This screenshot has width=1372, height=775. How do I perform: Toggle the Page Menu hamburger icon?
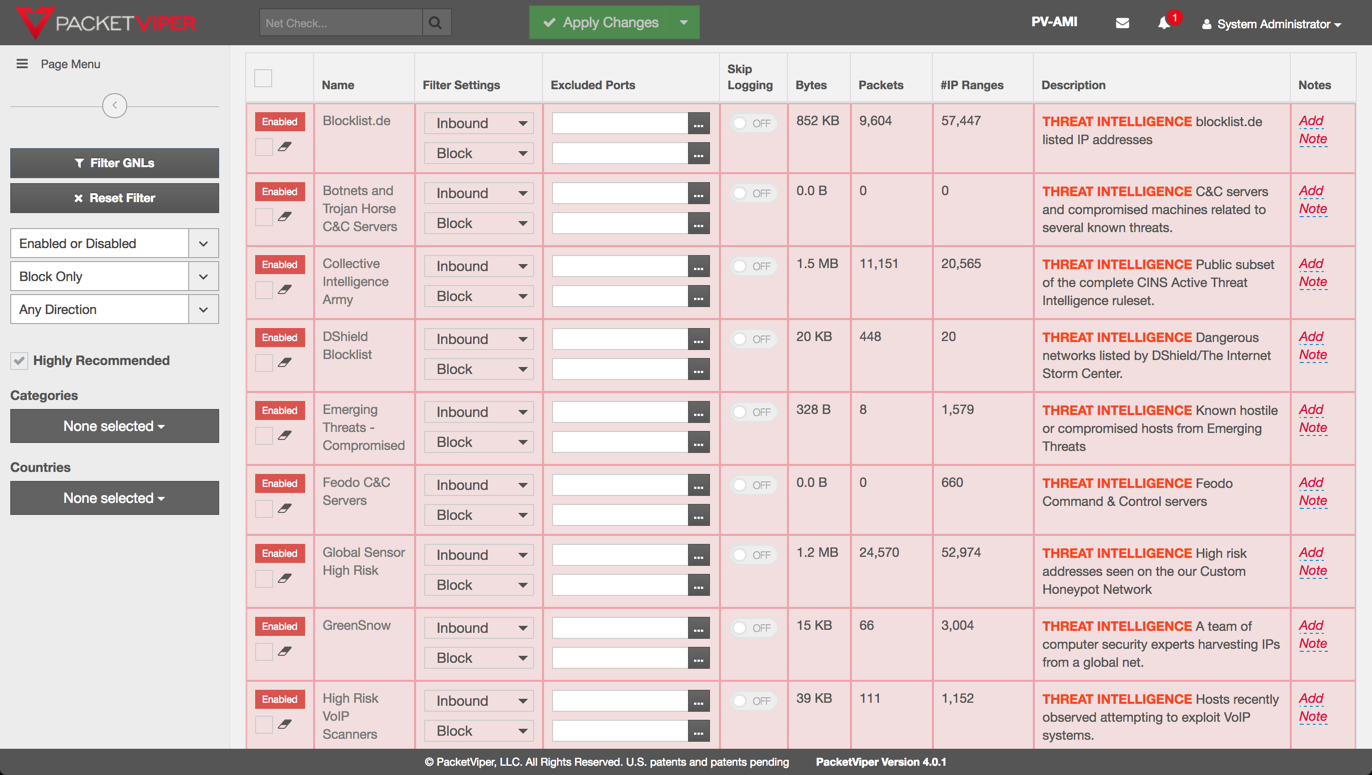pos(22,64)
